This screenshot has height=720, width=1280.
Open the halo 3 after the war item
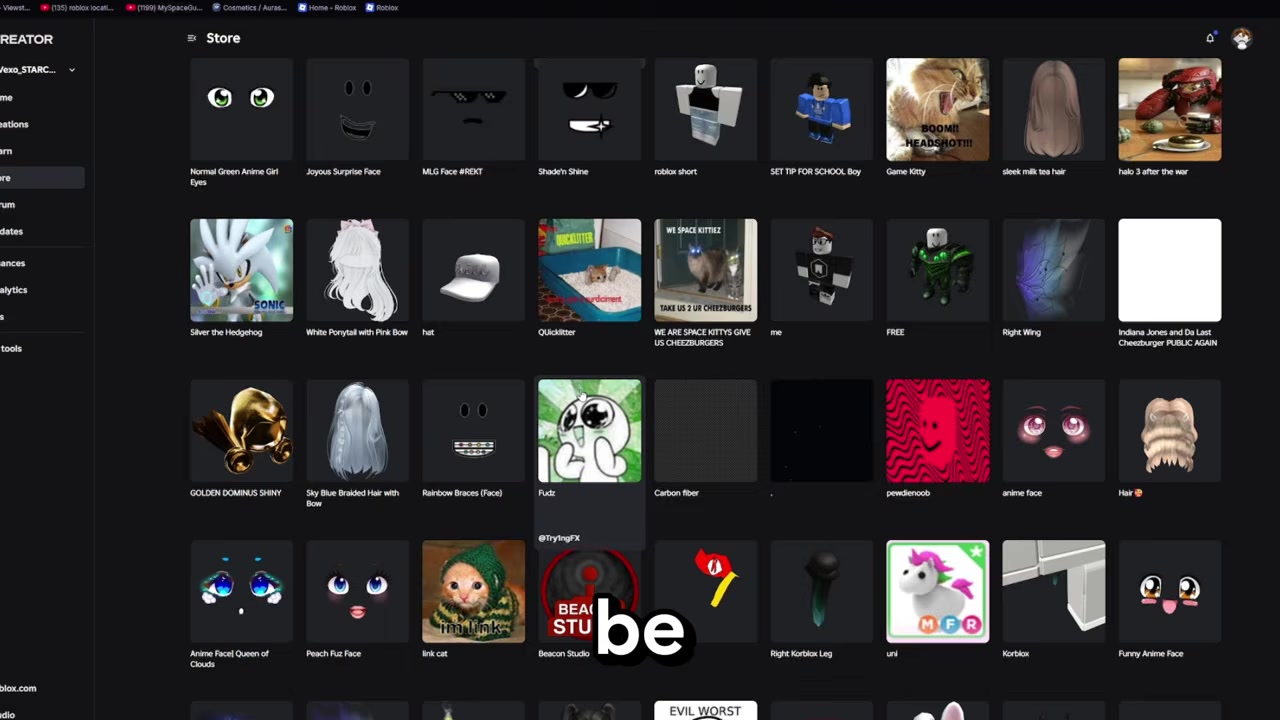coord(1169,109)
